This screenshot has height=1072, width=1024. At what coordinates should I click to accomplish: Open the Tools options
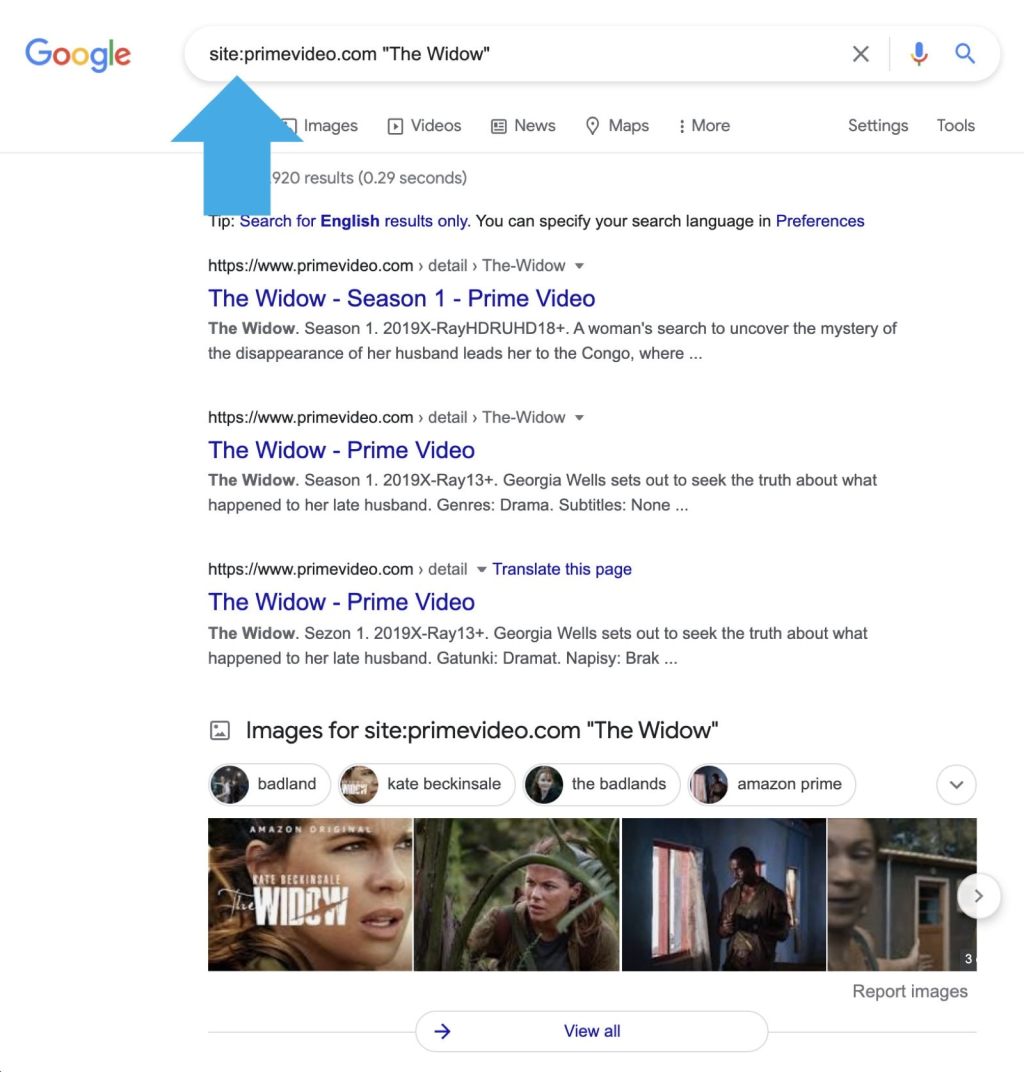click(x=955, y=126)
